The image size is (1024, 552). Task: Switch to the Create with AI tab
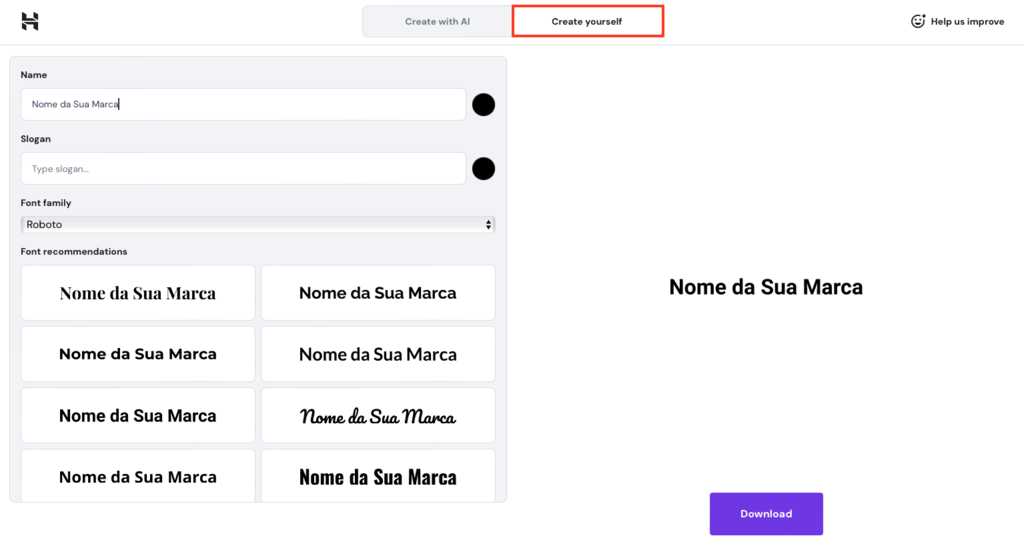(437, 22)
